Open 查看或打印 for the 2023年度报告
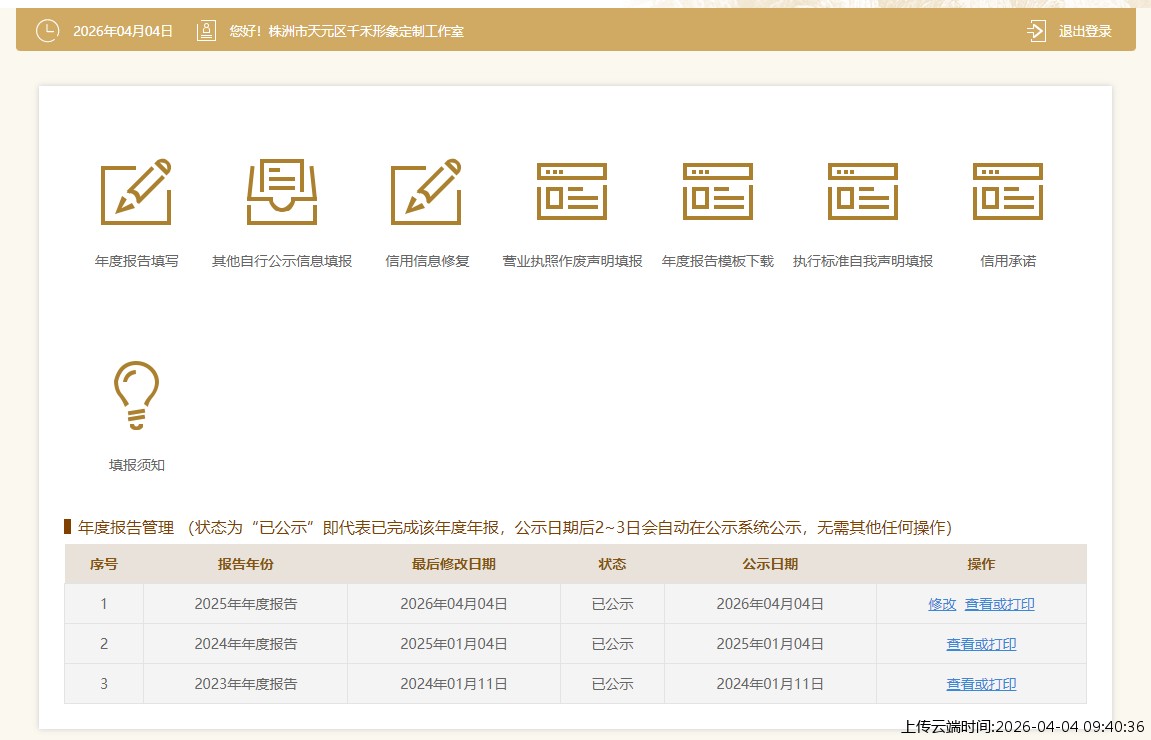Image resolution: width=1151 pixels, height=740 pixels. (x=981, y=684)
